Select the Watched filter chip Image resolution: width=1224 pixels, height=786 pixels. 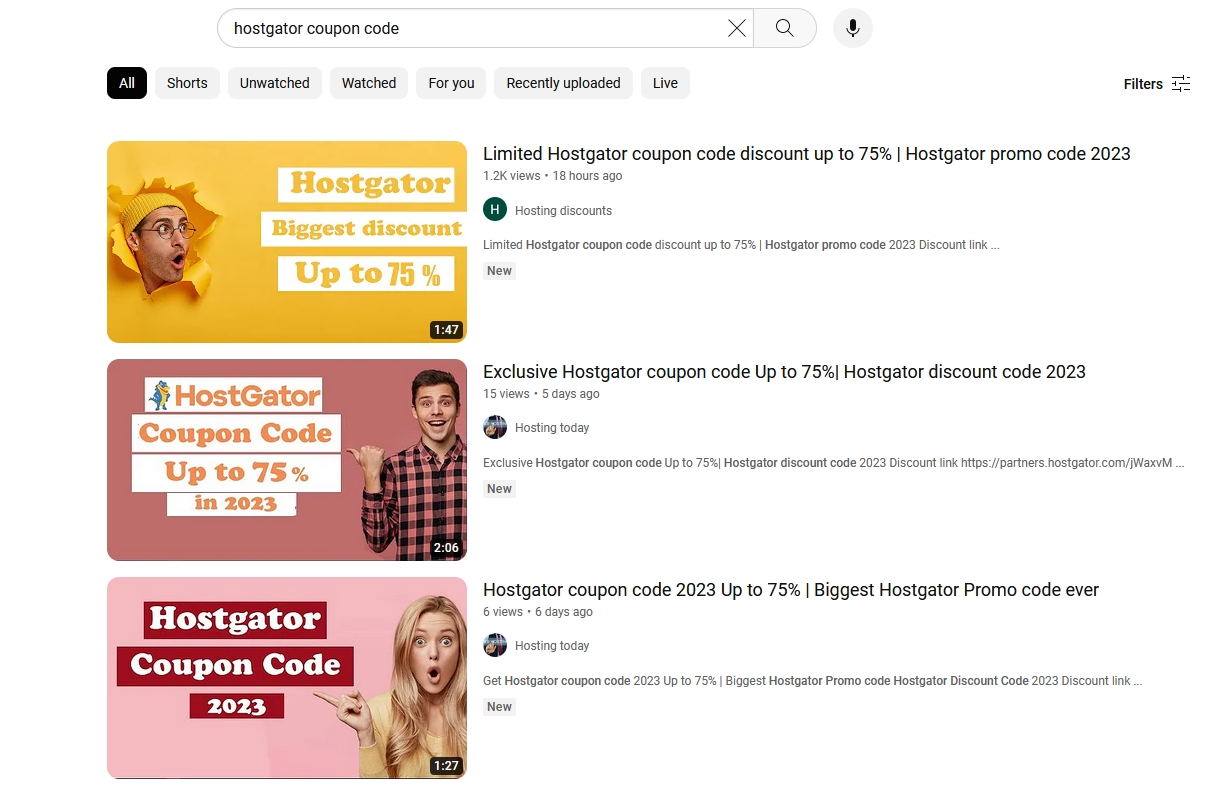coord(369,83)
